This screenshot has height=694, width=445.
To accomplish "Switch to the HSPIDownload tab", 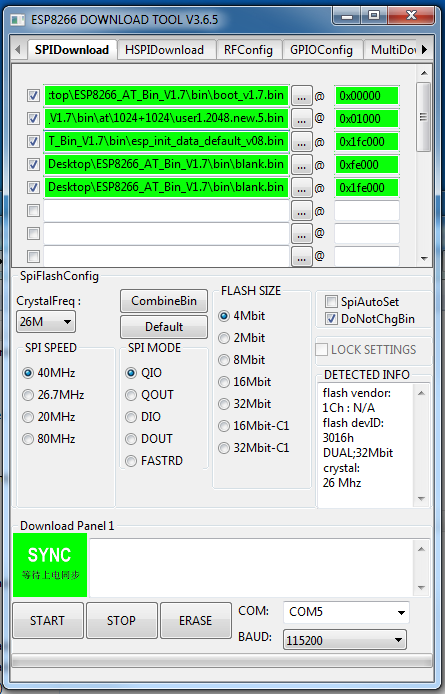I will pos(164,50).
